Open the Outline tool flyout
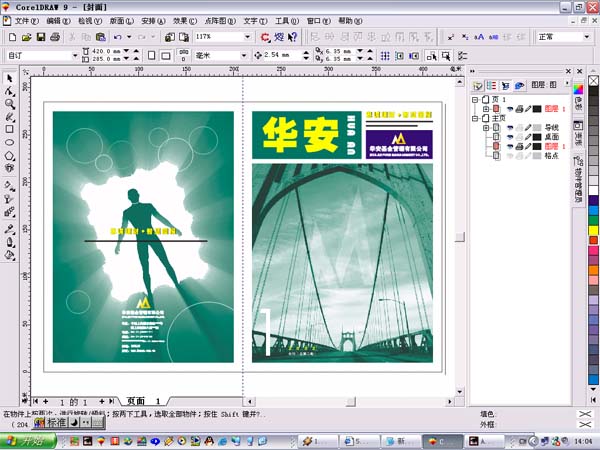Image resolution: width=600 pixels, height=450 pixels. [10, 242]
